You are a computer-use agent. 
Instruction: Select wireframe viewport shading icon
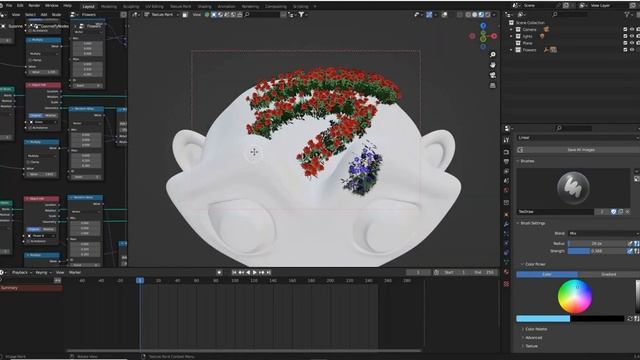468,15
